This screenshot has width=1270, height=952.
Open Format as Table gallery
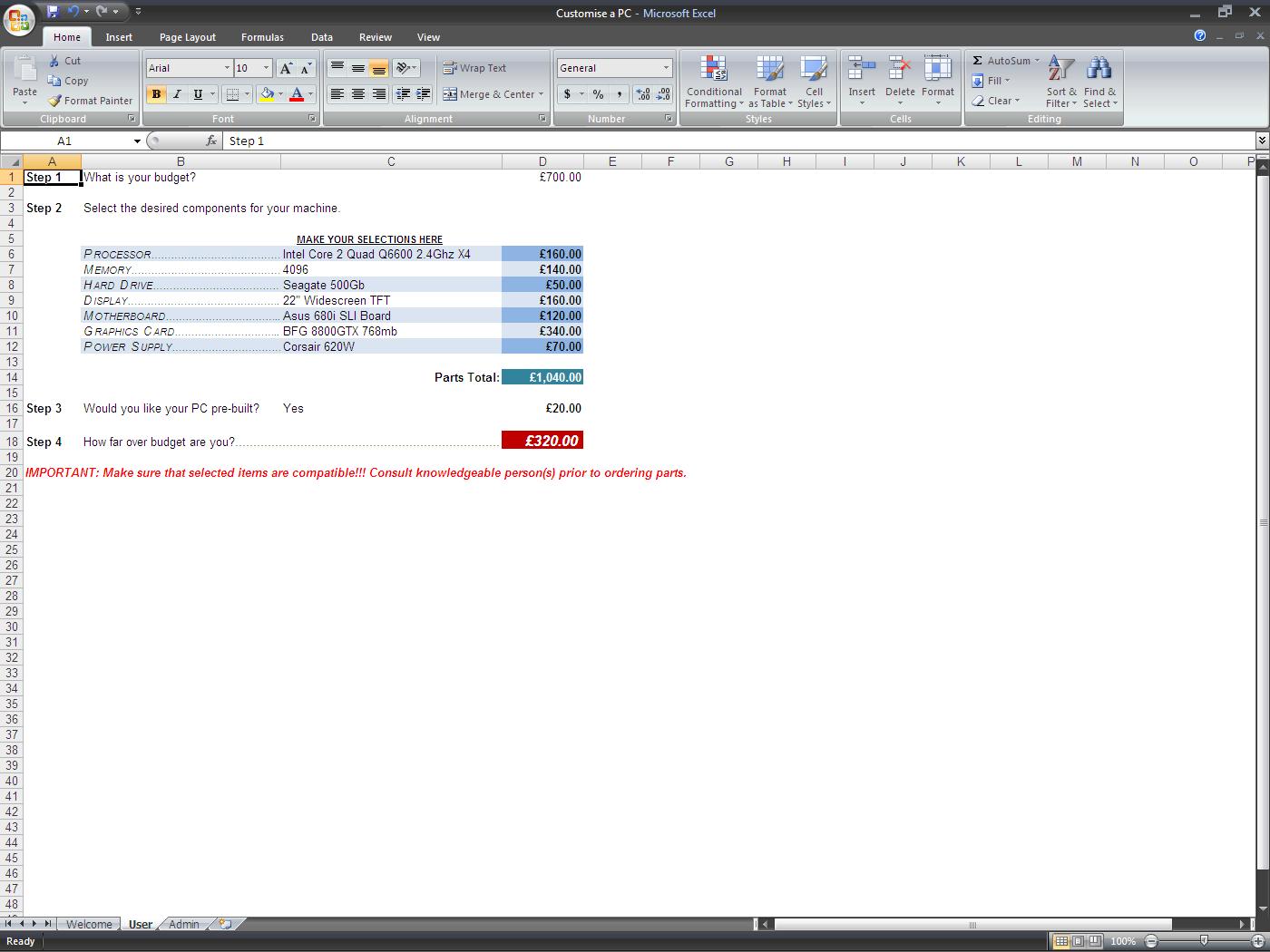[770, 82]
